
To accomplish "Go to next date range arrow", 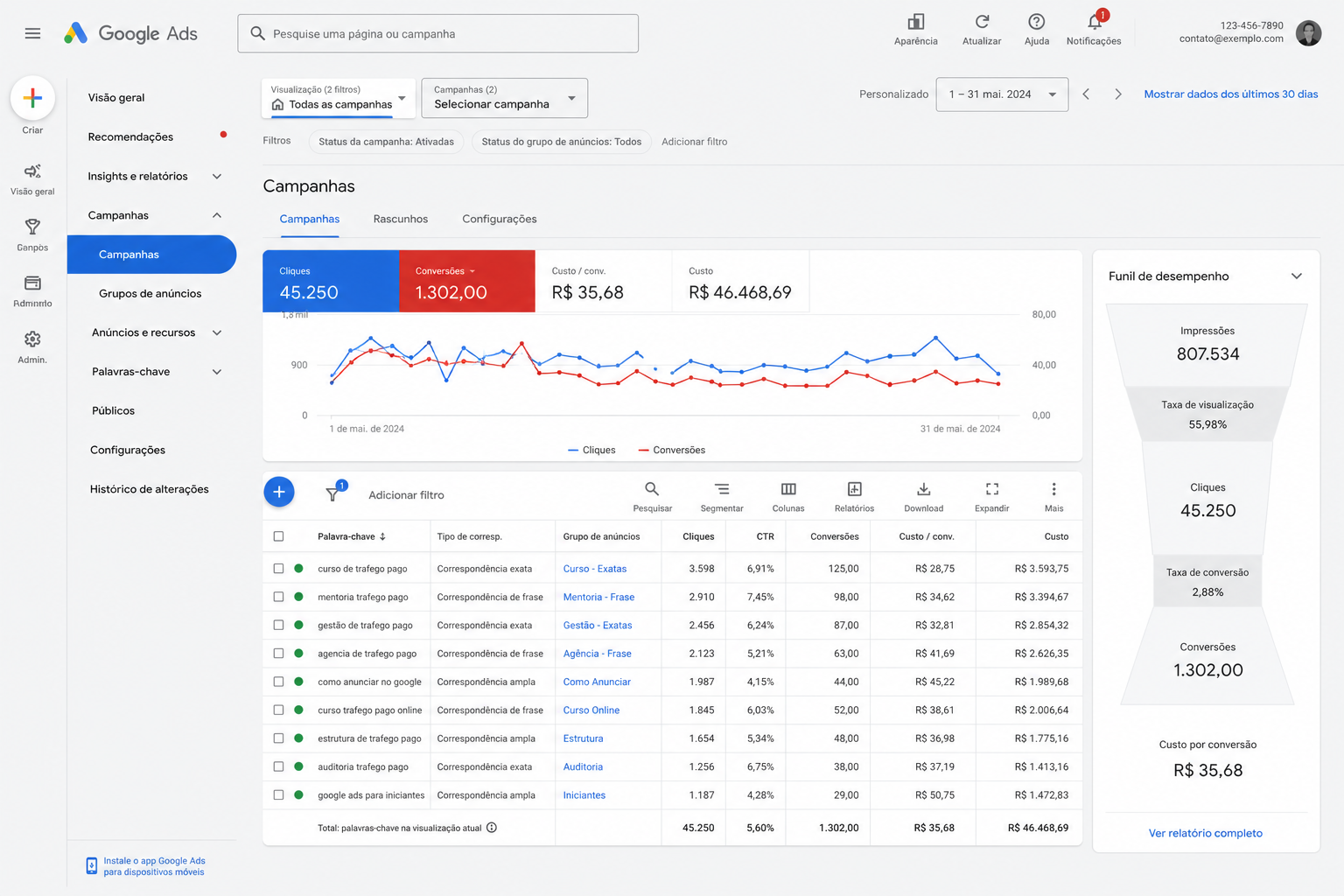I will point(1118,94).
